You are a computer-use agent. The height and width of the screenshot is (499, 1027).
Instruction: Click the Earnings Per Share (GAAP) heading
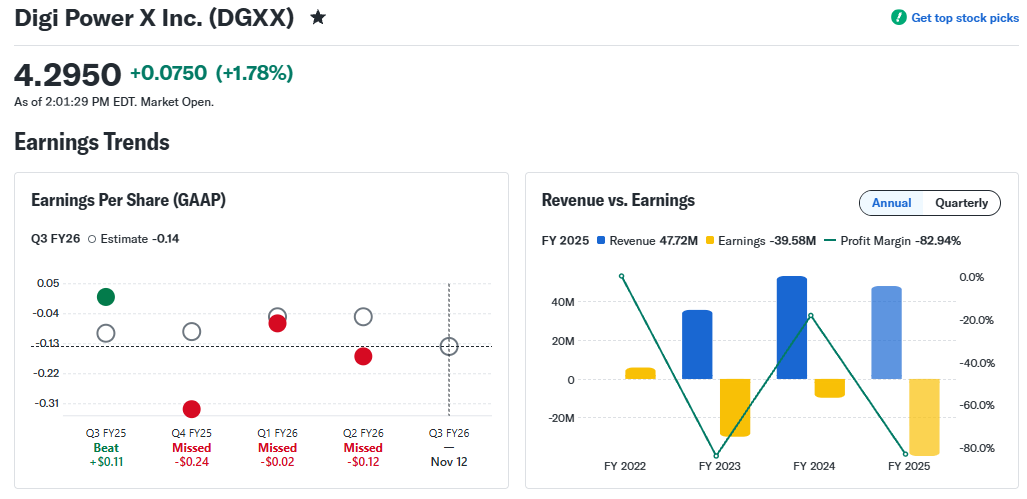[x=128, y=200]
